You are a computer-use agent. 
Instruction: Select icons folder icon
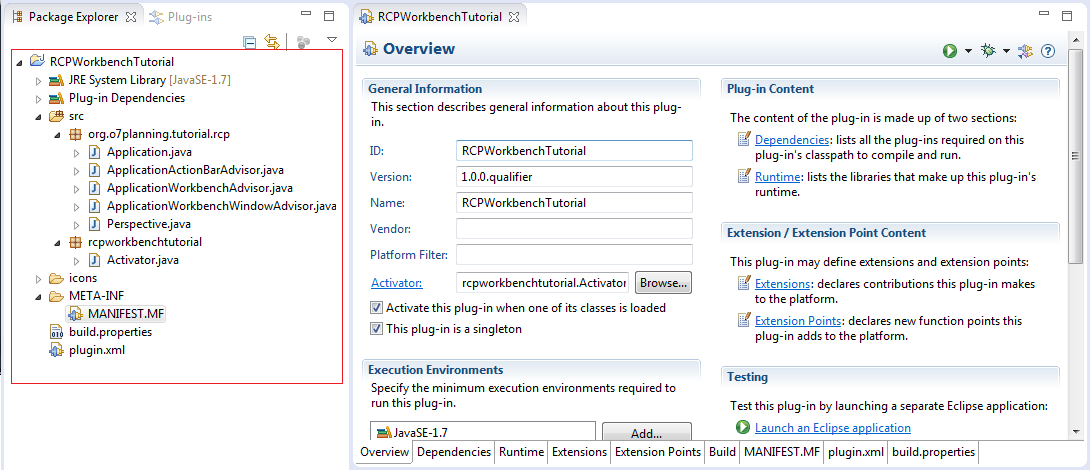click(56, 278)
